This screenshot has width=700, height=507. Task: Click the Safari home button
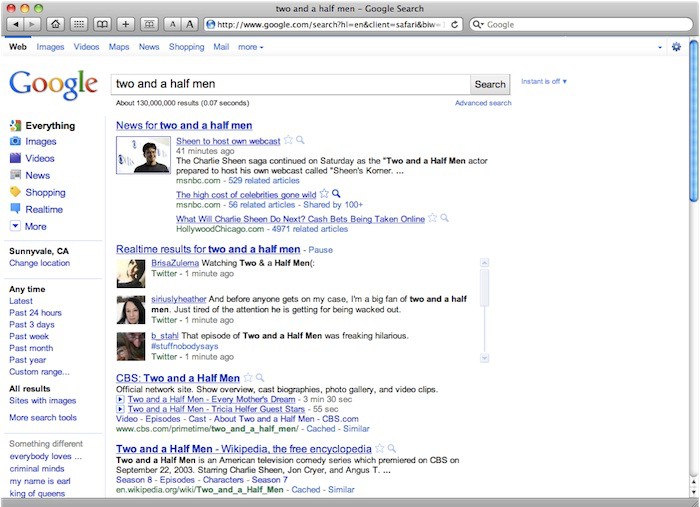click(55, 24)
